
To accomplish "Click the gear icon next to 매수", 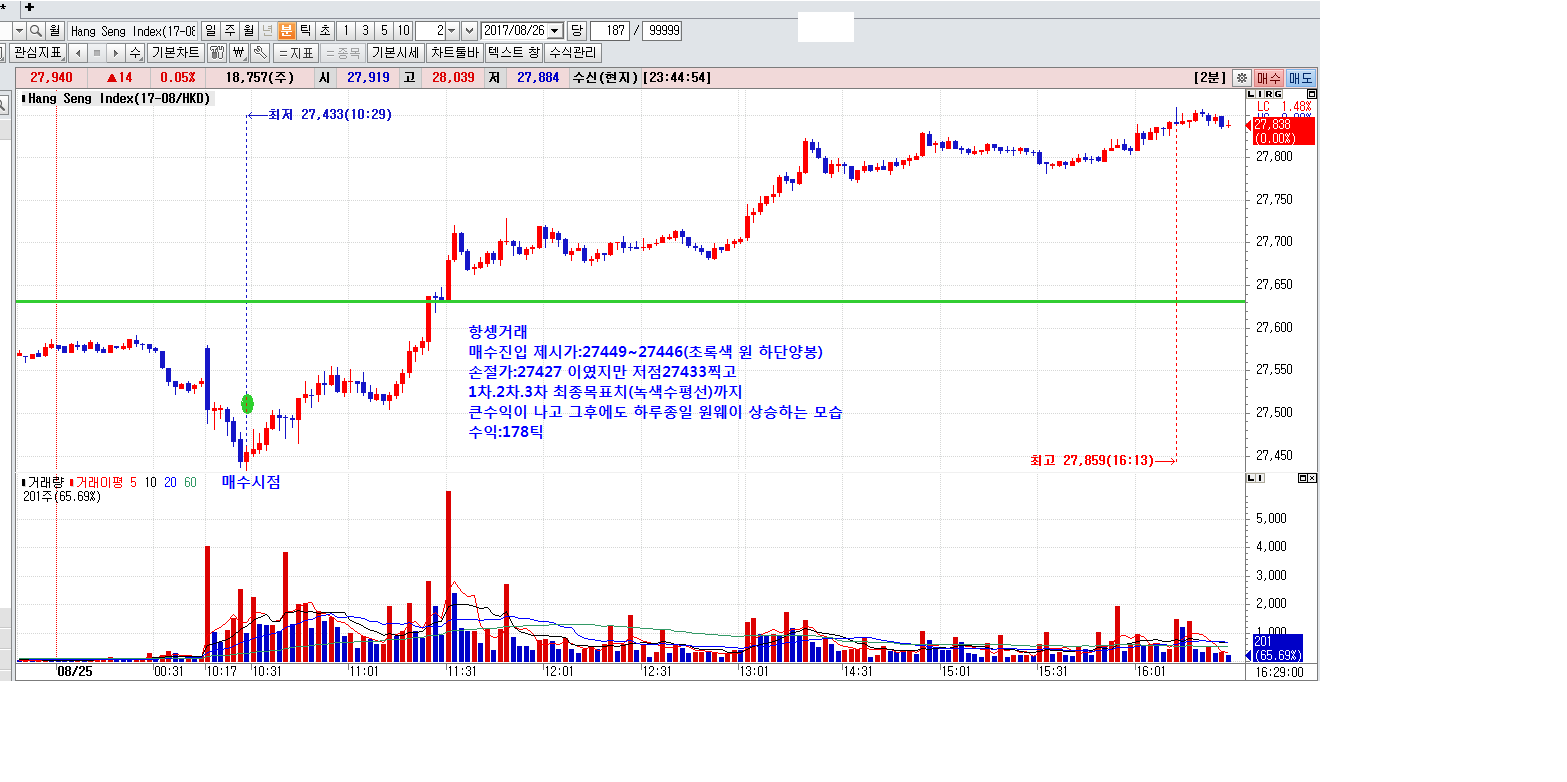I will (x=1242, y=78).
